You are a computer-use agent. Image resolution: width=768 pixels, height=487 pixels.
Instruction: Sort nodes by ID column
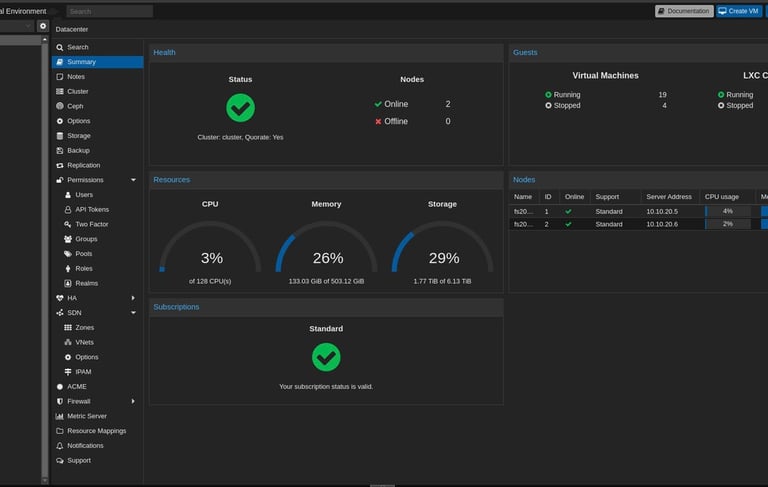[549, 196]
